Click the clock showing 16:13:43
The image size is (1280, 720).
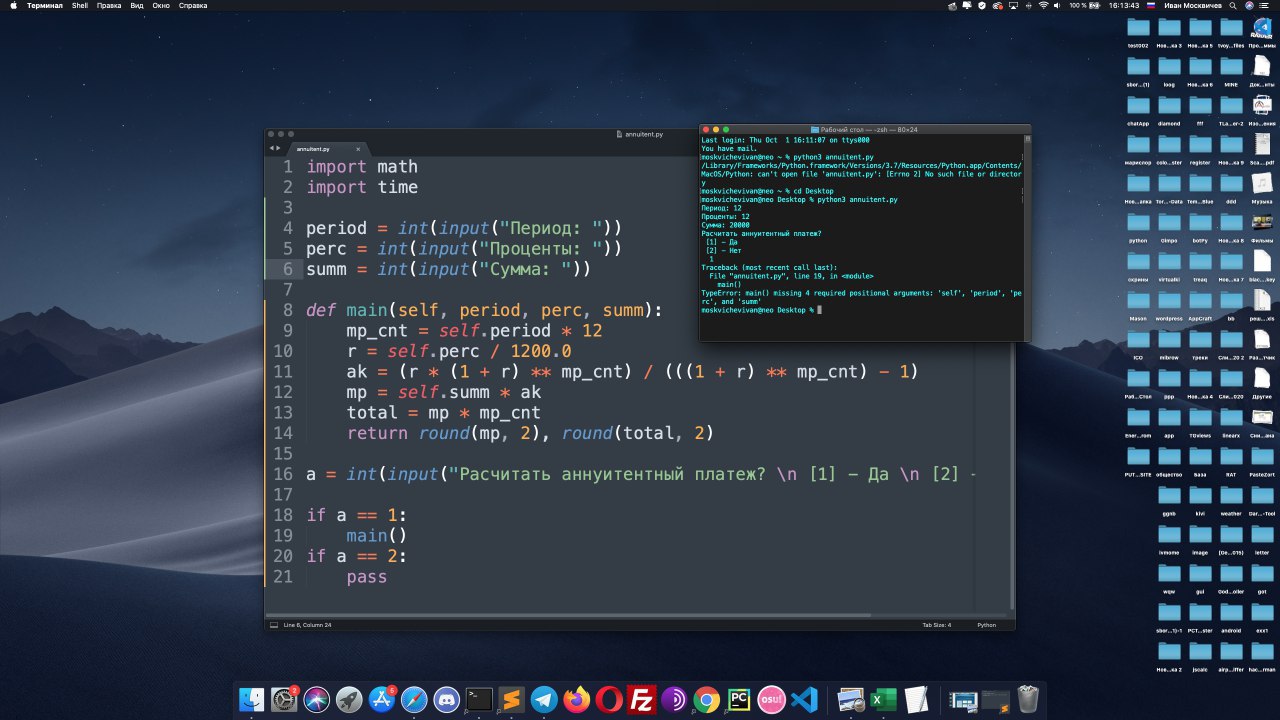point(1124,5)
